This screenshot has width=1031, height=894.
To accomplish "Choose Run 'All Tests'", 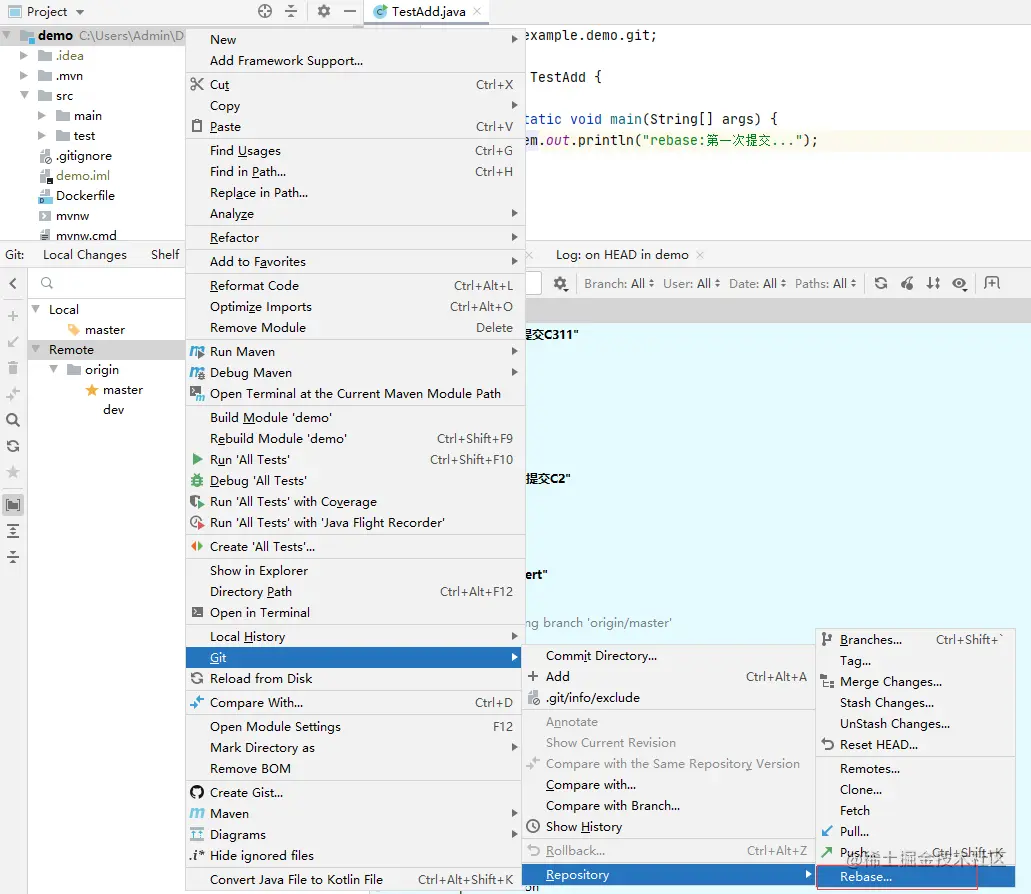I will pyautogui.click(x=354, y=459).
